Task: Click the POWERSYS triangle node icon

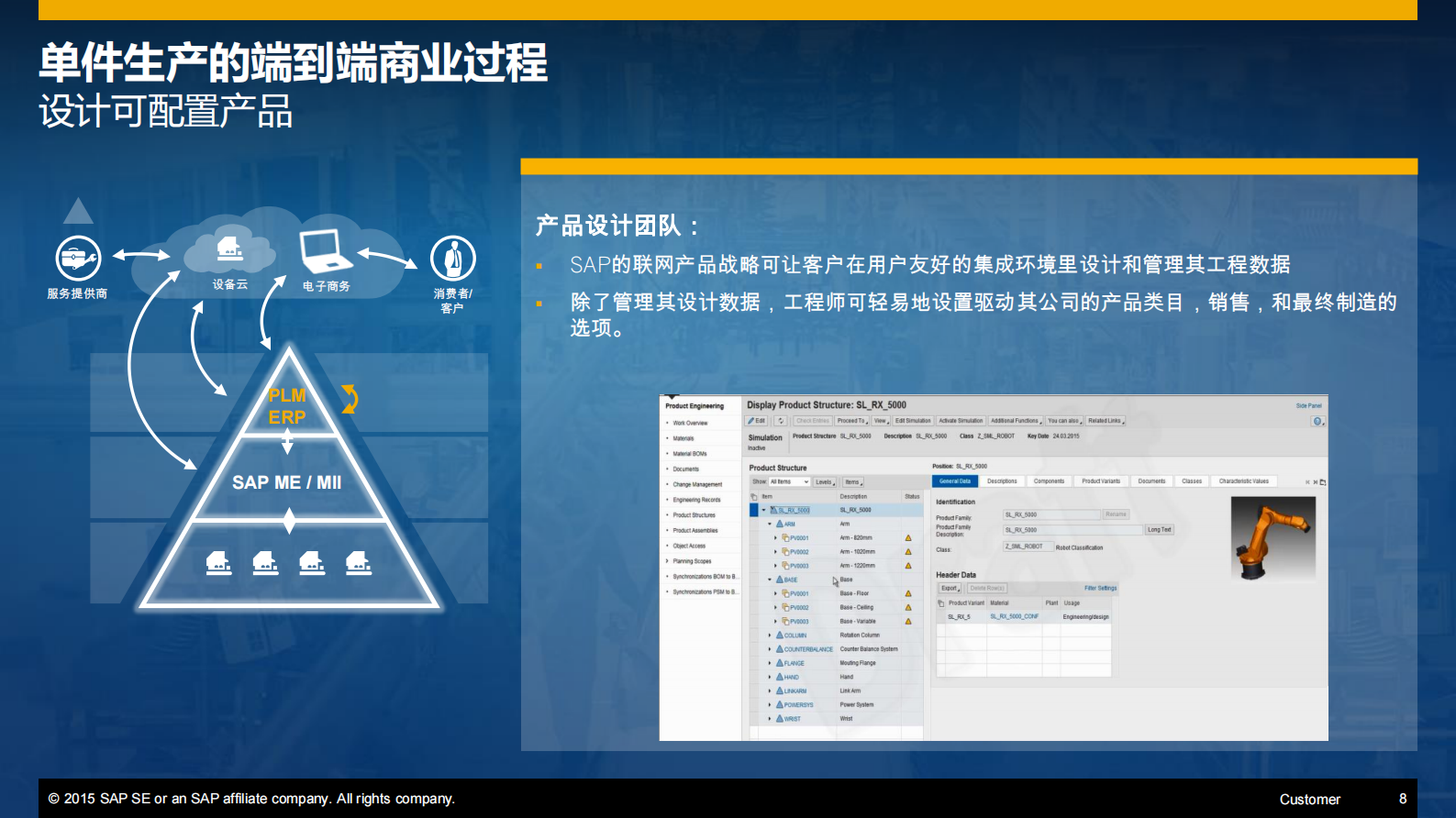Action: click(780, 704)
